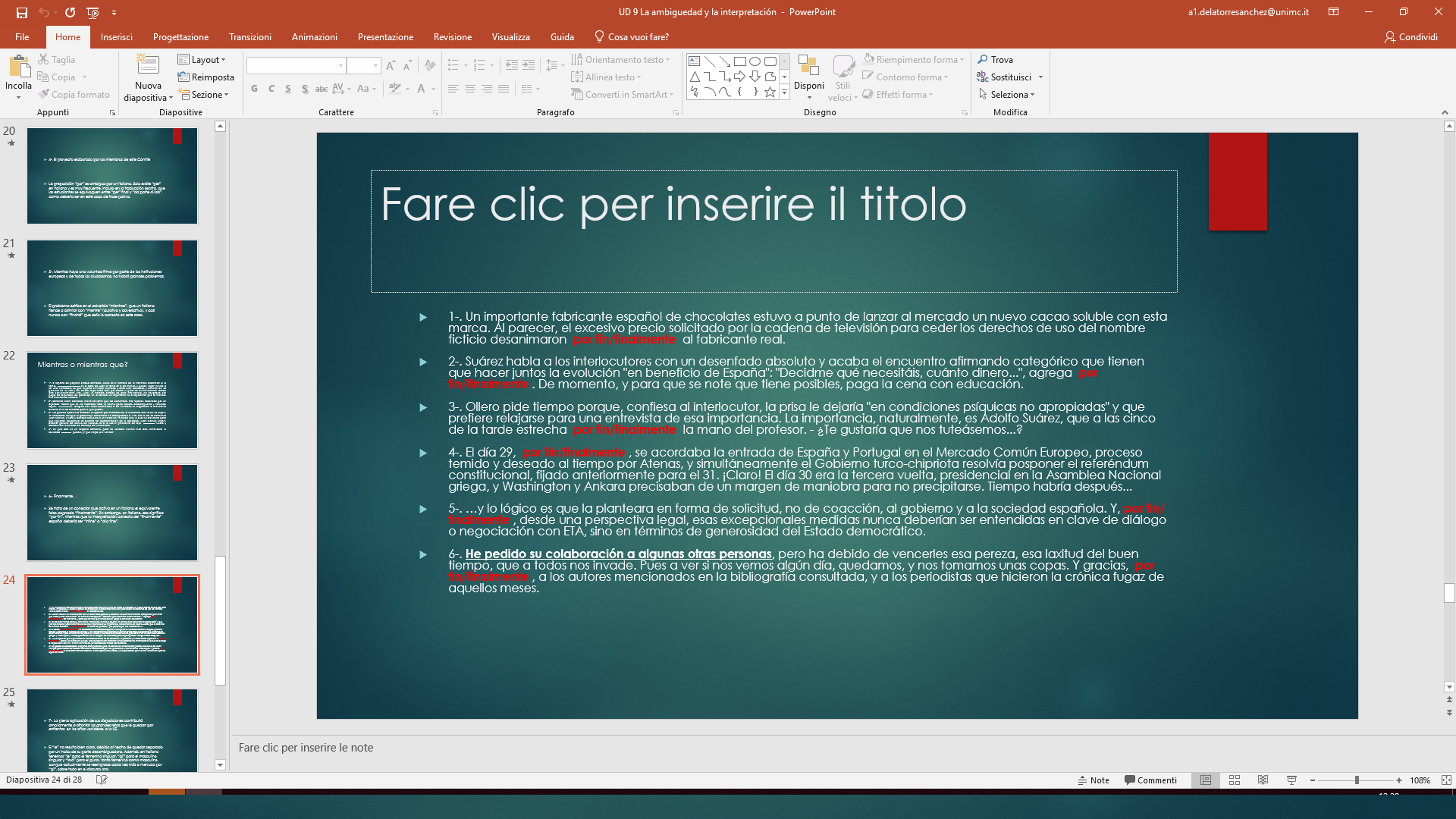Click the zoom slider handle
This screenshot has width=1456, height=819.
click(1357, 780)
